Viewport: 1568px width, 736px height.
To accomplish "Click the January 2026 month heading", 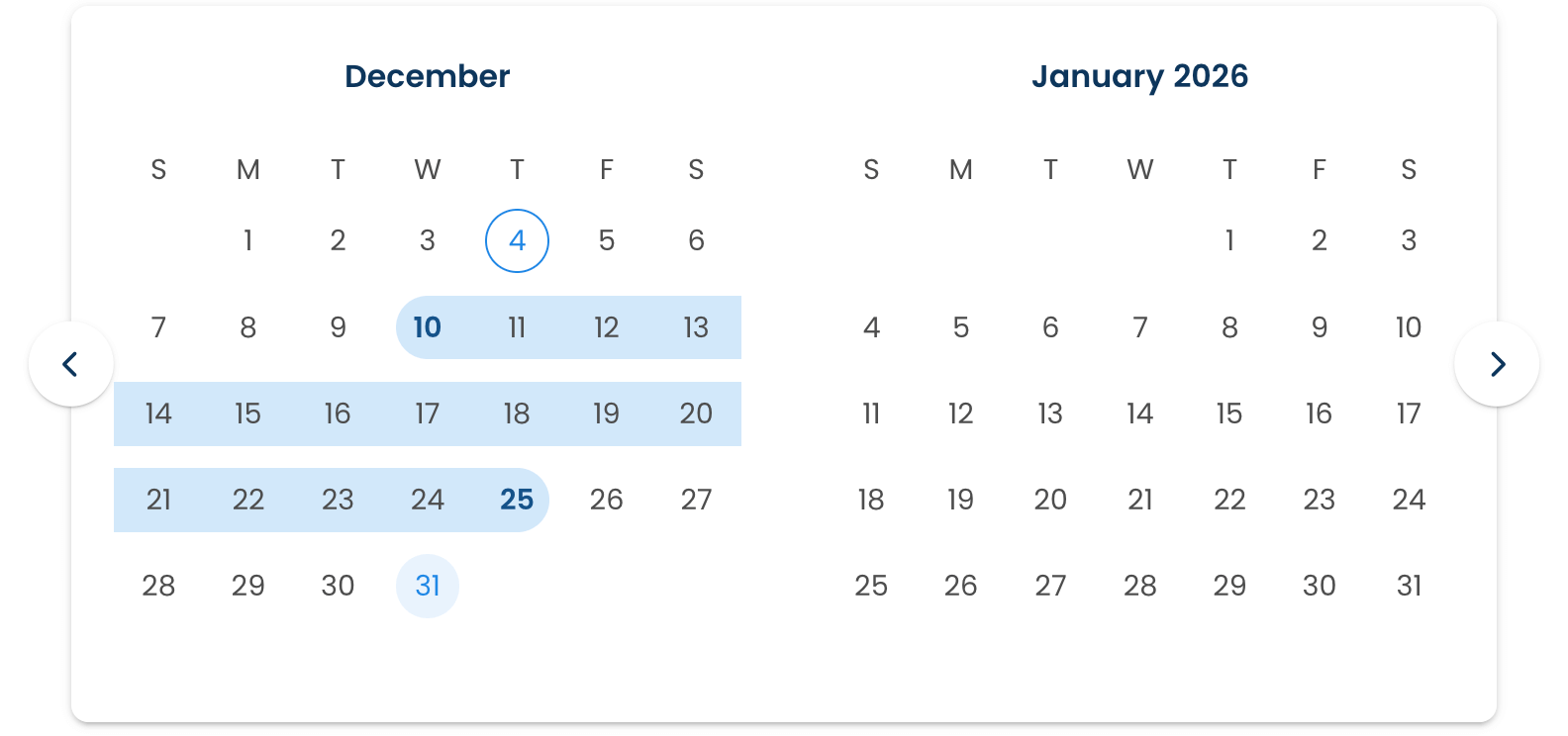I will [1139, 76].
